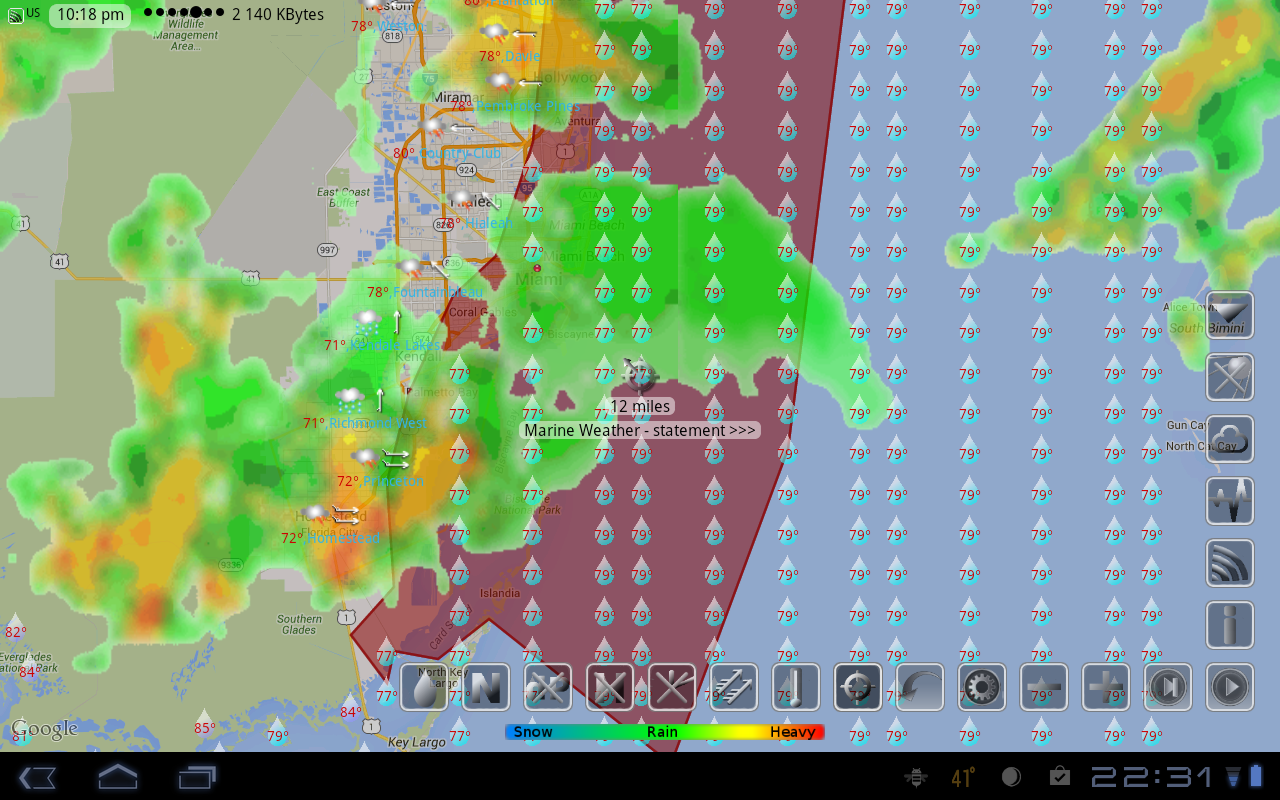The width and height of the screenshot is (1280, 800).
Task: Tap the striped arrow wind icon
Action: click(734, 688)
